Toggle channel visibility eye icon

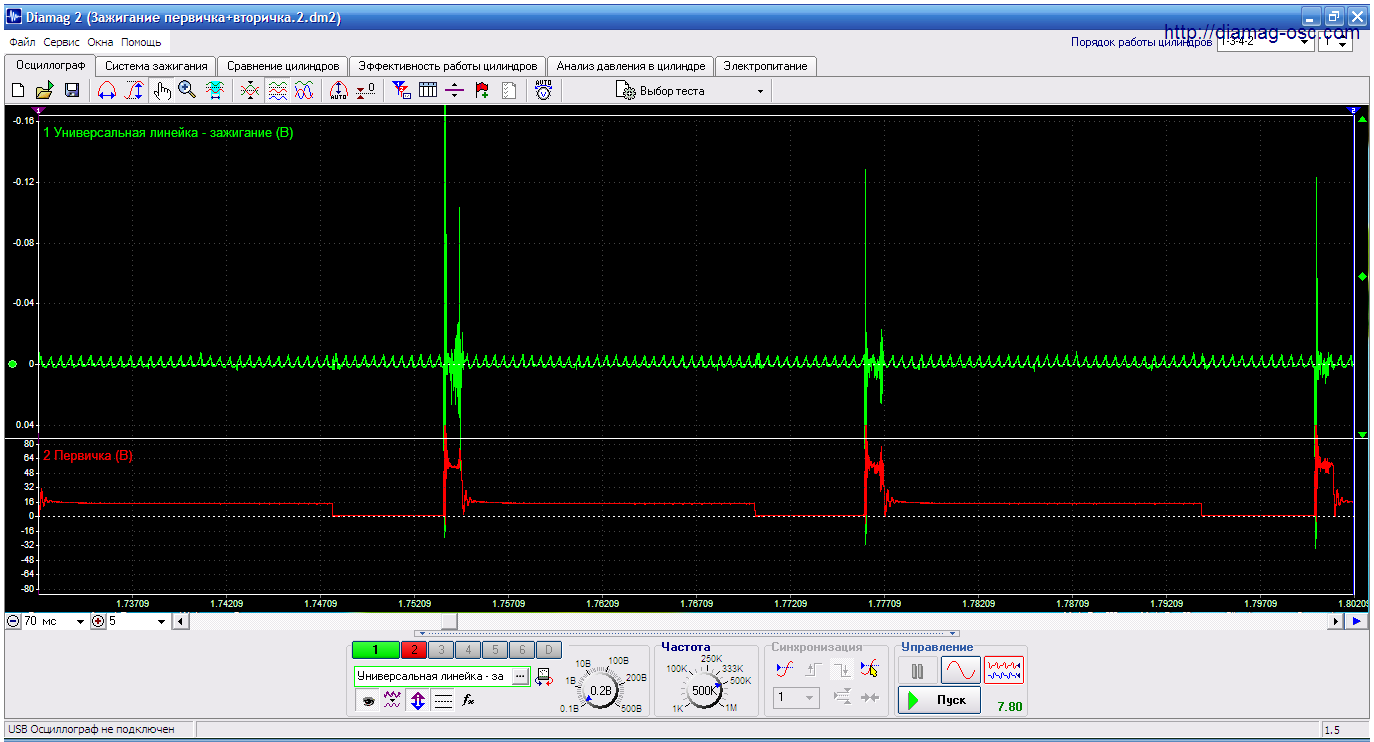[x=368, y=701]
